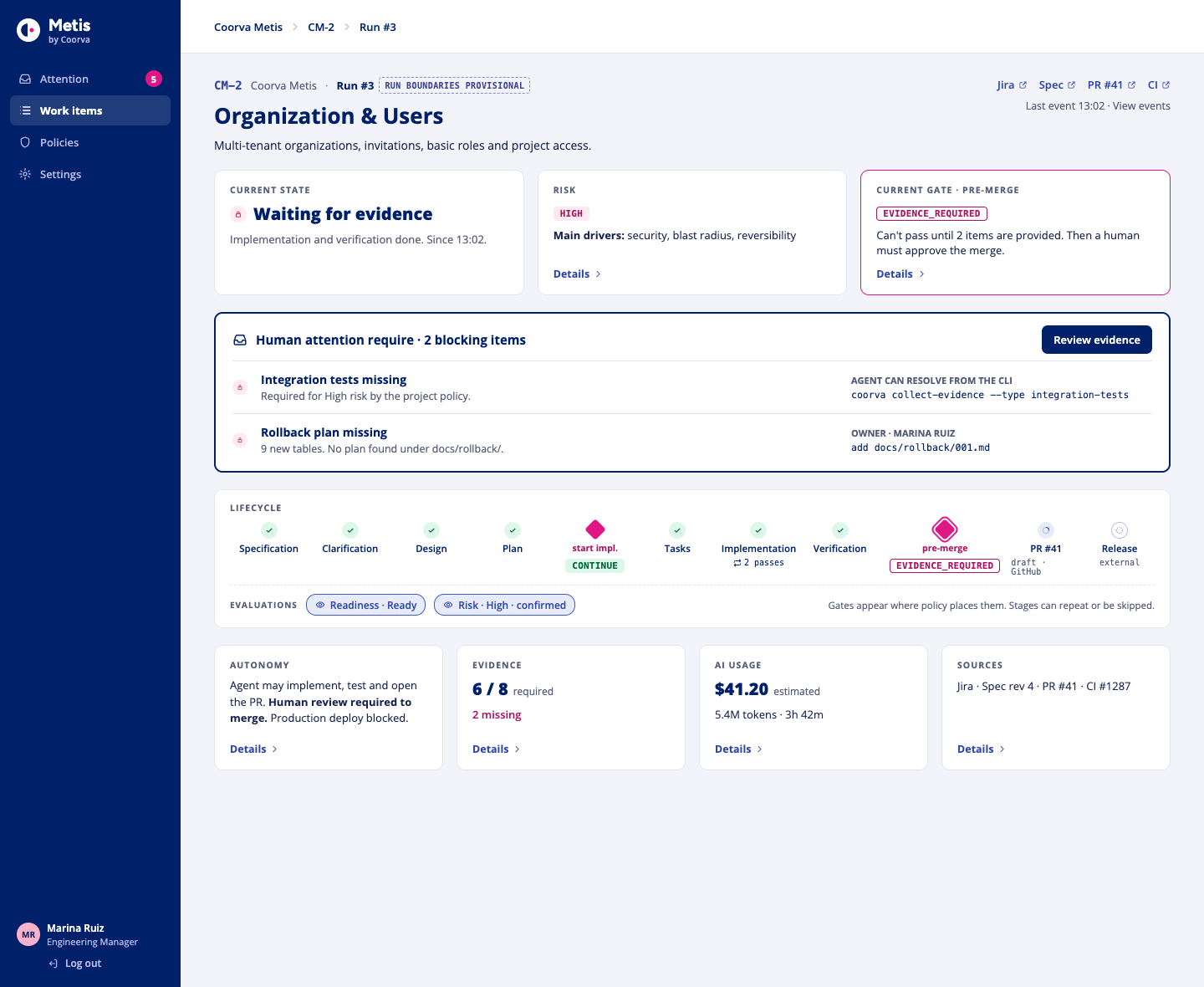Screen dimensions: 1204x987
Task: Open the Attention inbox in sidebar
Action: 90,79
